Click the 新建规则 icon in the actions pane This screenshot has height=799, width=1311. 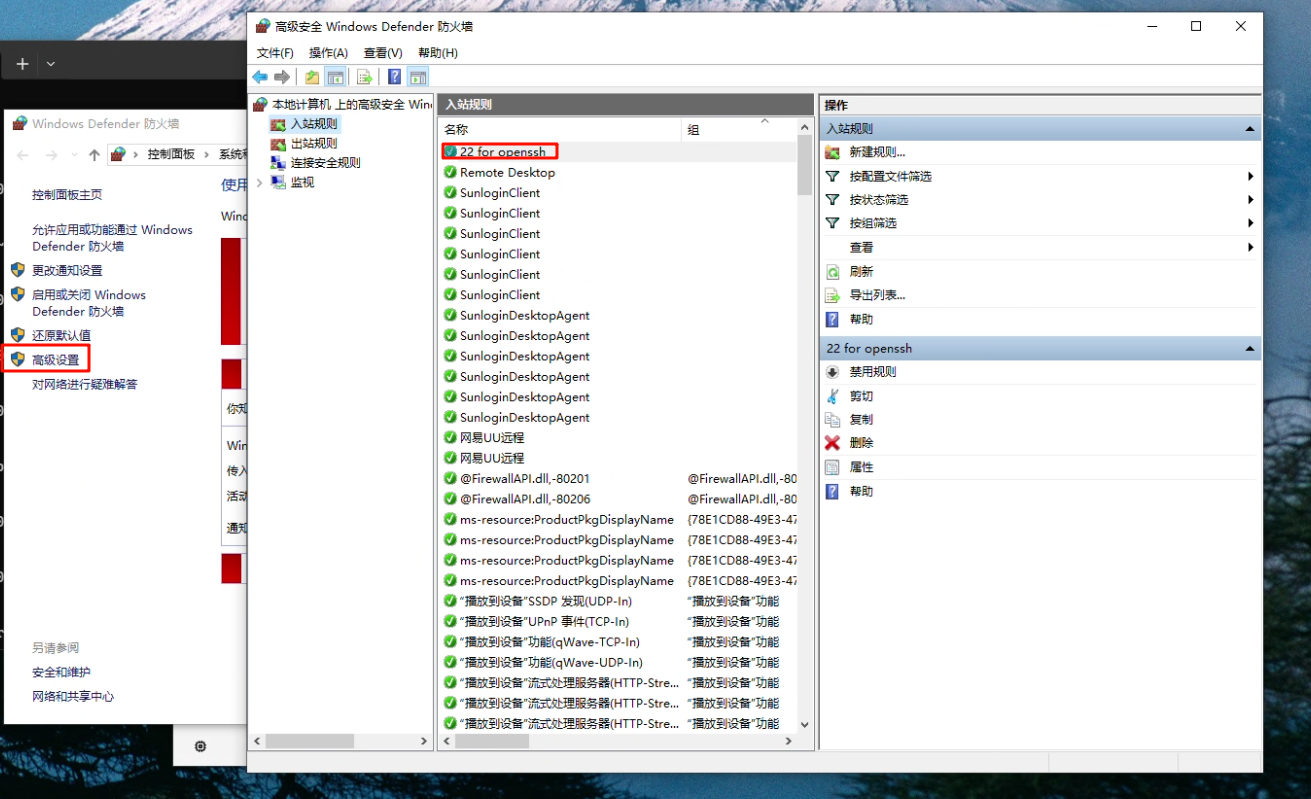click(x=832, y=152)
